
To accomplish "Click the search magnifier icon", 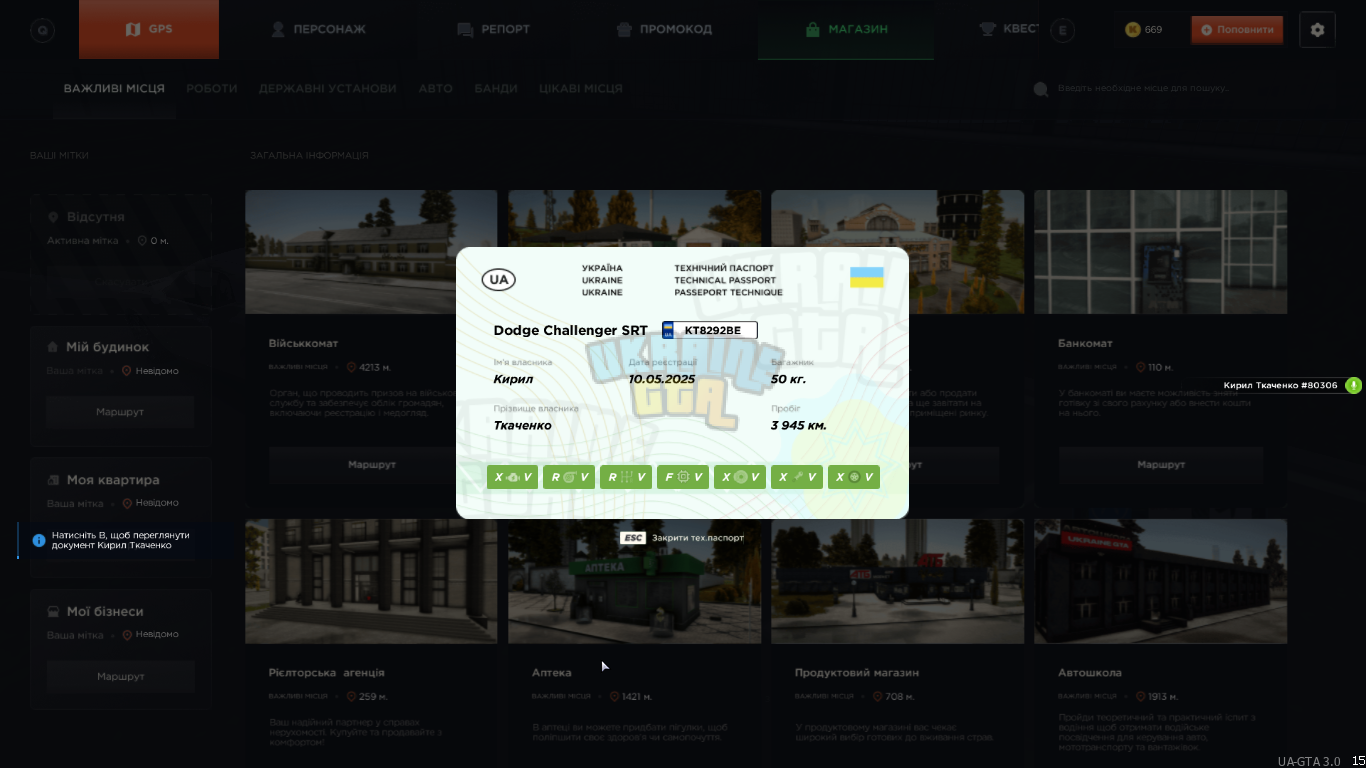I will [x=1040, y=89].
